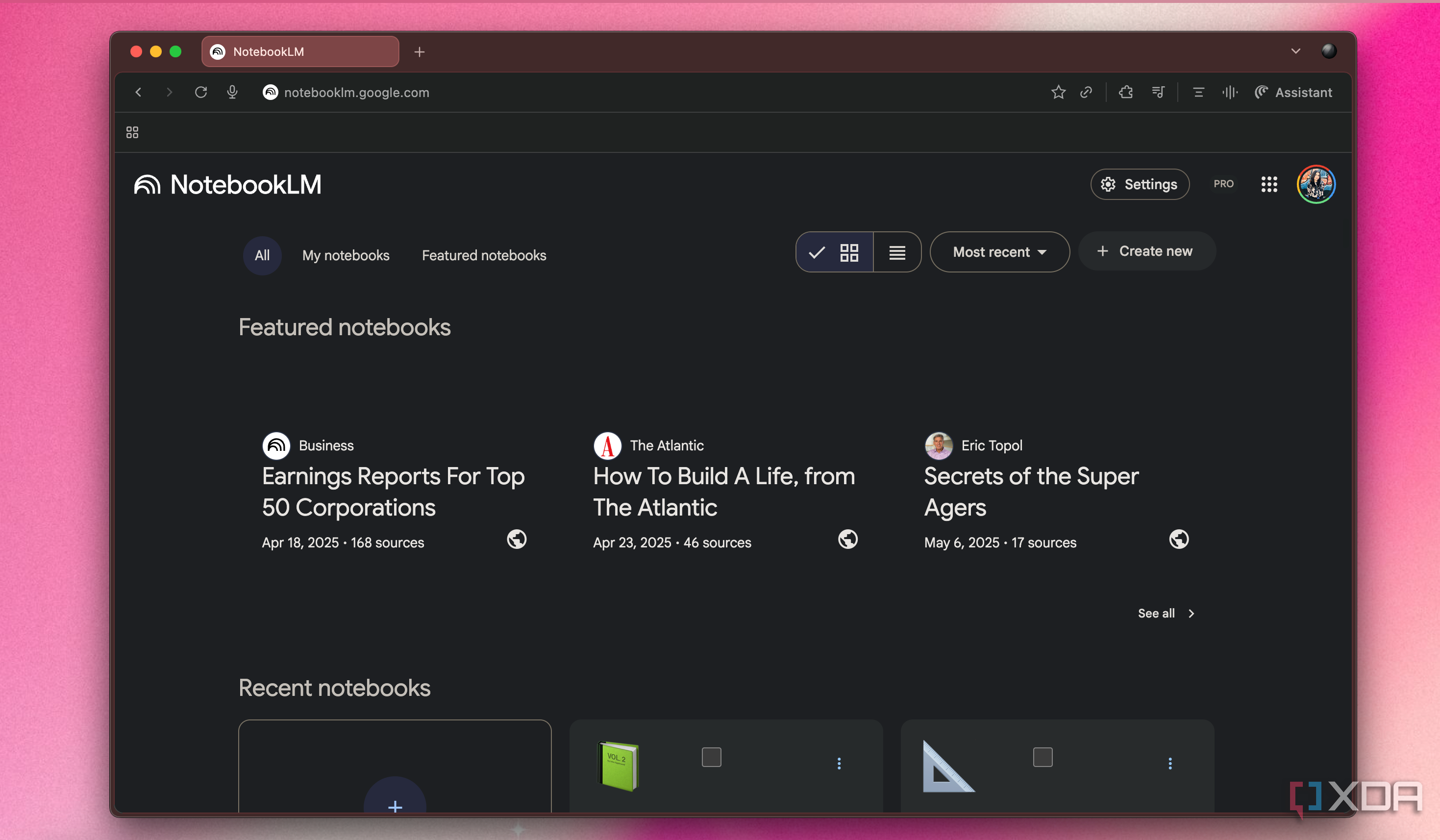Image resolution: width=1440 pixels, height=840 pixels.
Task: Open options menu on green book notebook
Action: pyautogui.click(x=839, y=764)
